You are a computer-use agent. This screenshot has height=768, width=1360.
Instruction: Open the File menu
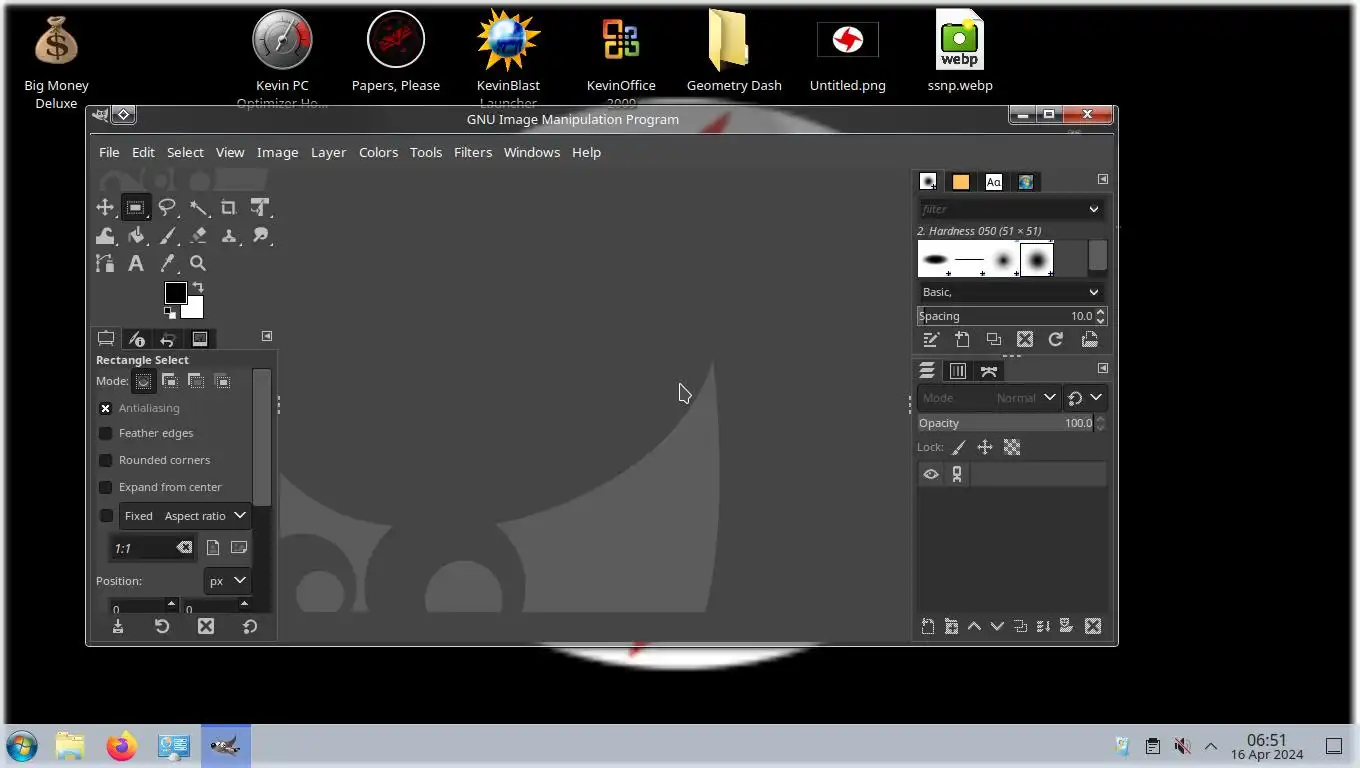[x=109, y=152]
